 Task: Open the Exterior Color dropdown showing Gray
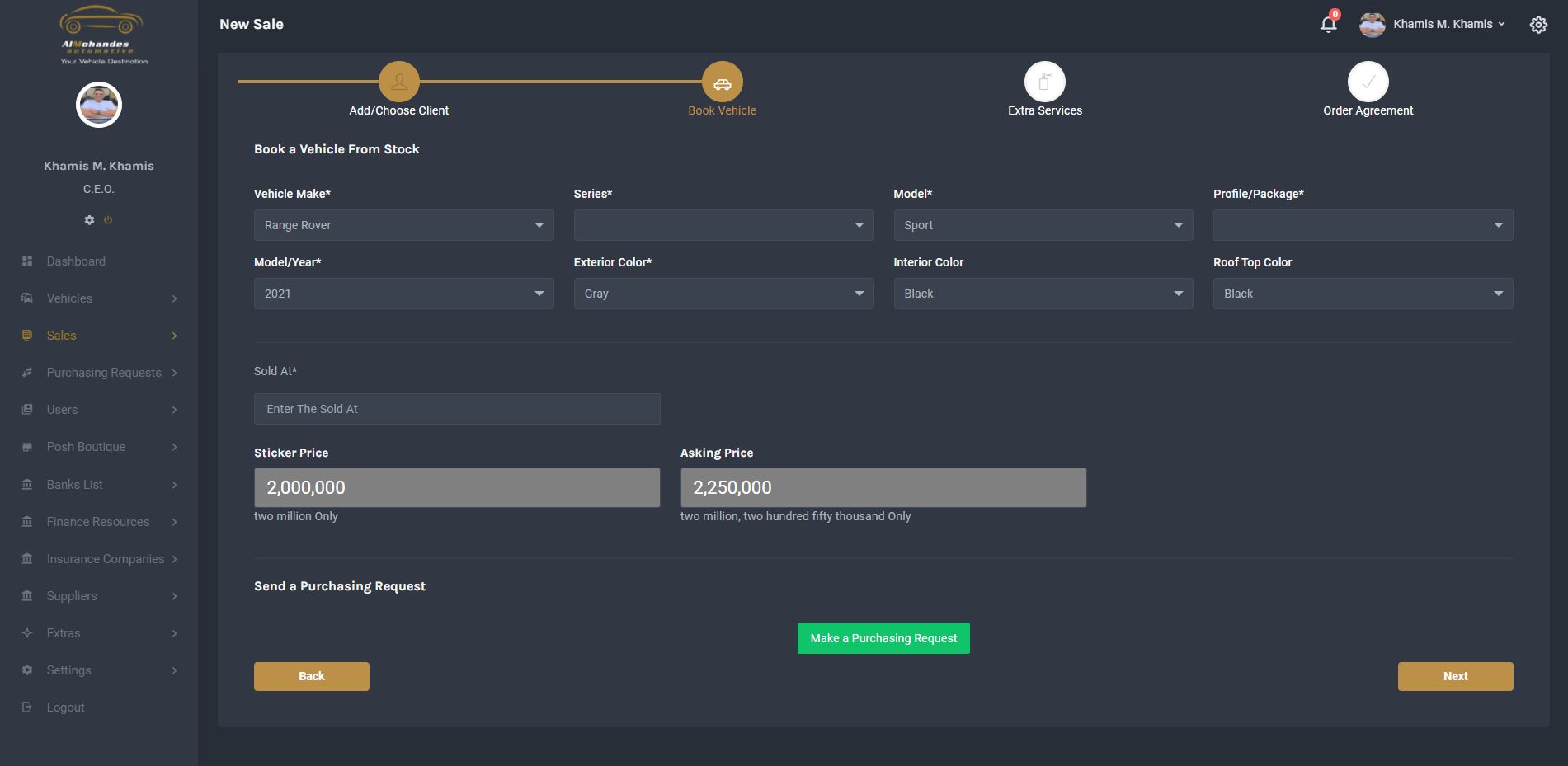click(723, 294)
